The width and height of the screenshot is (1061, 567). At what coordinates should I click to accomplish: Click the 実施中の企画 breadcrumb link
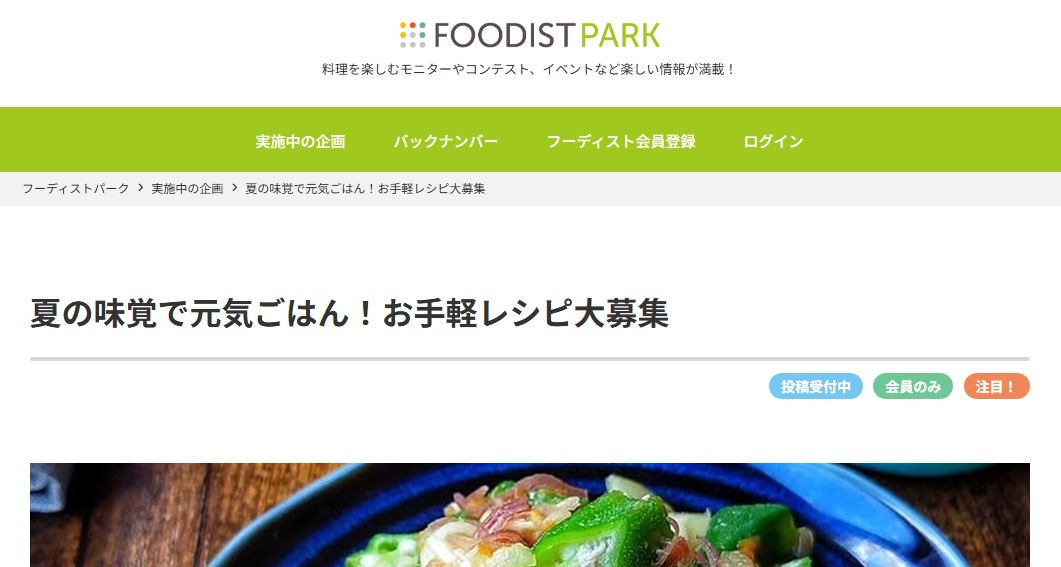(187, 189)
